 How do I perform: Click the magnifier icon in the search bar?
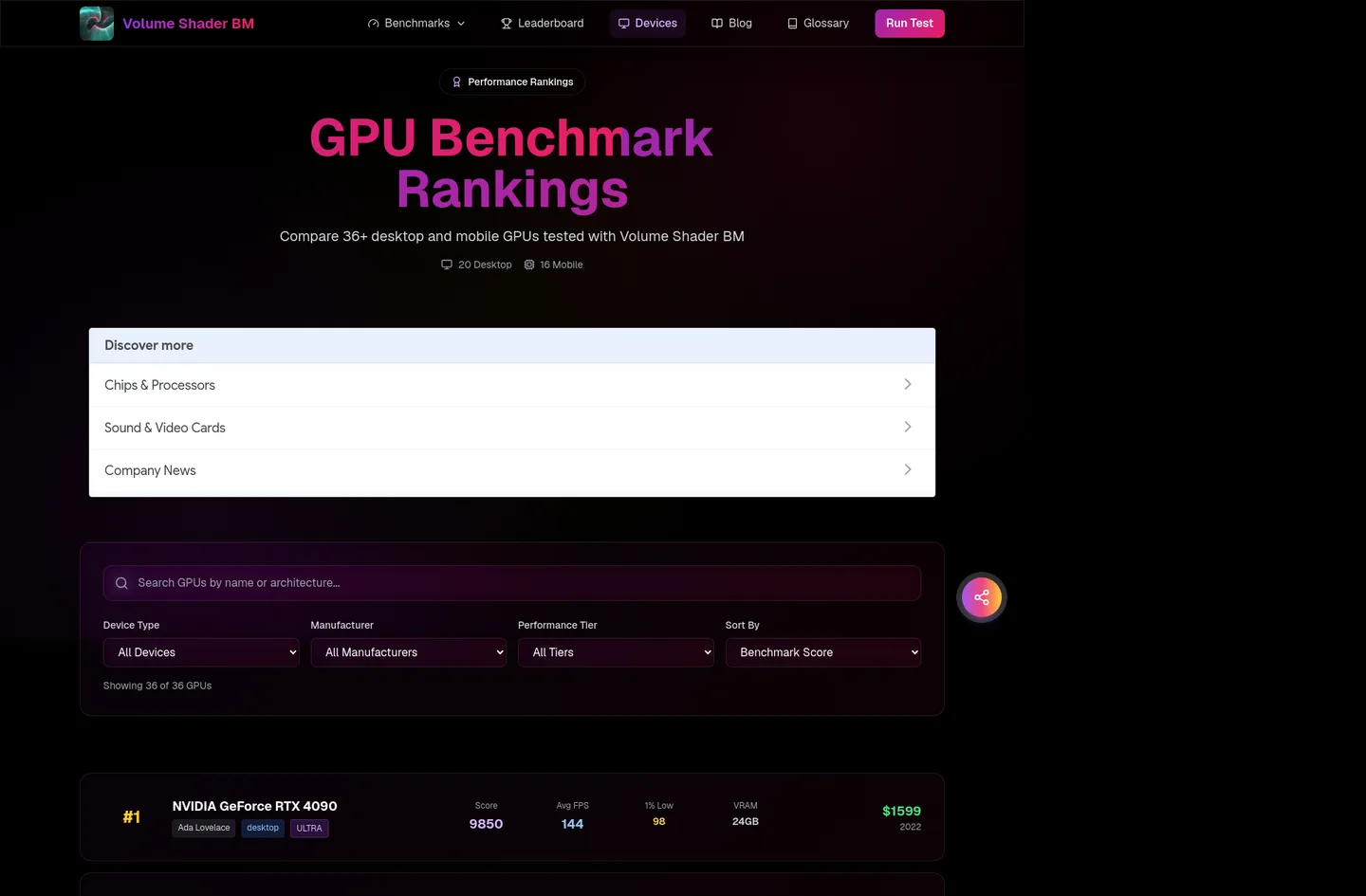pos(121,583)
